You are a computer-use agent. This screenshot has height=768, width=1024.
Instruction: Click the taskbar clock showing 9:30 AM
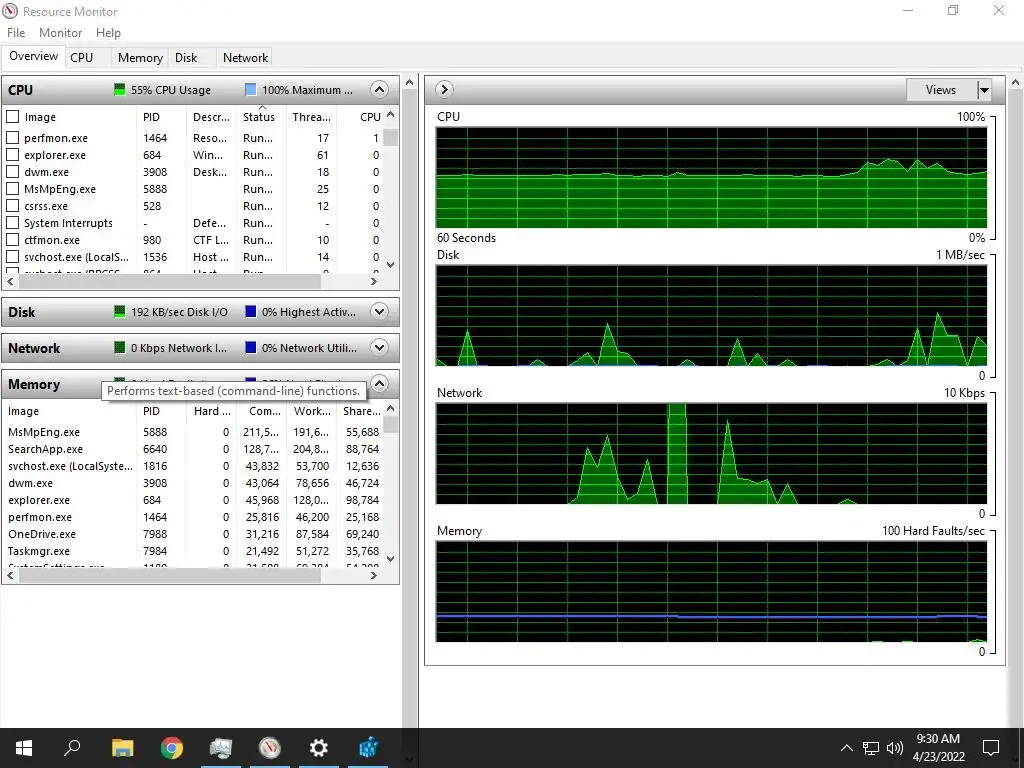938,748
